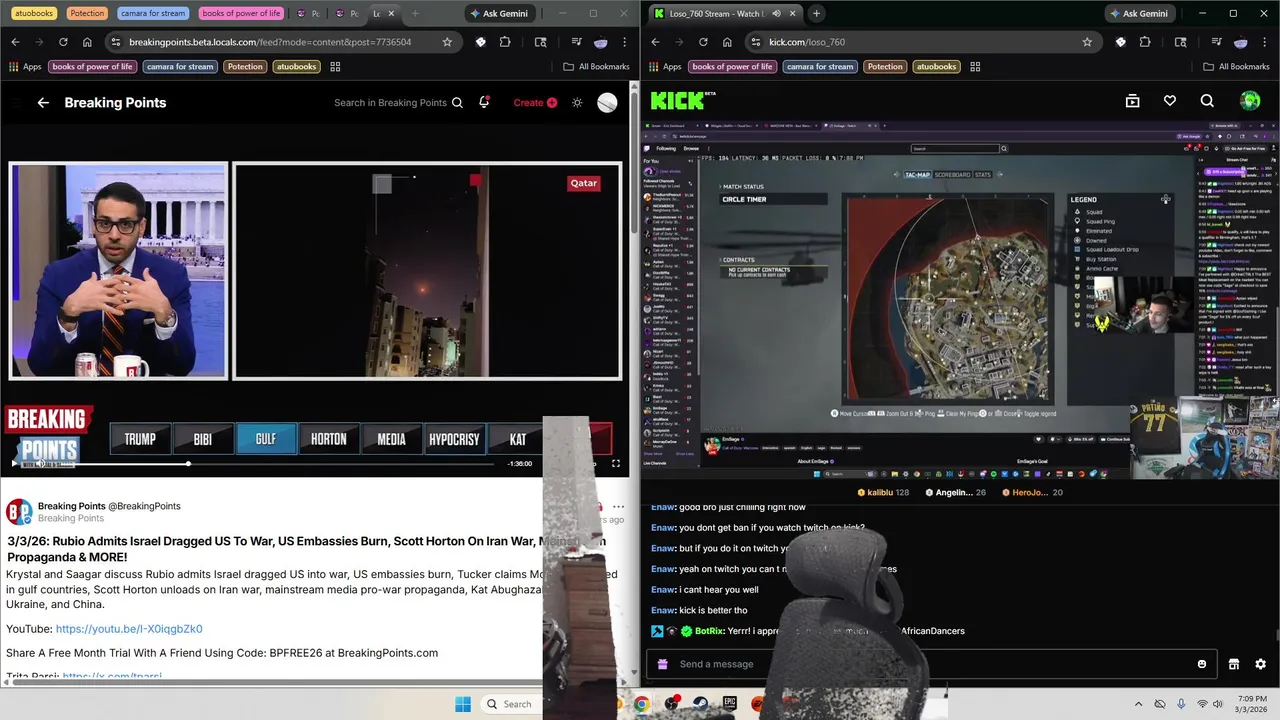Open the Breaking Points user avatar menu
Image resolution: width=1280 pixels, height=720 pixels.
pyautogui.click(x=607, y=103)
